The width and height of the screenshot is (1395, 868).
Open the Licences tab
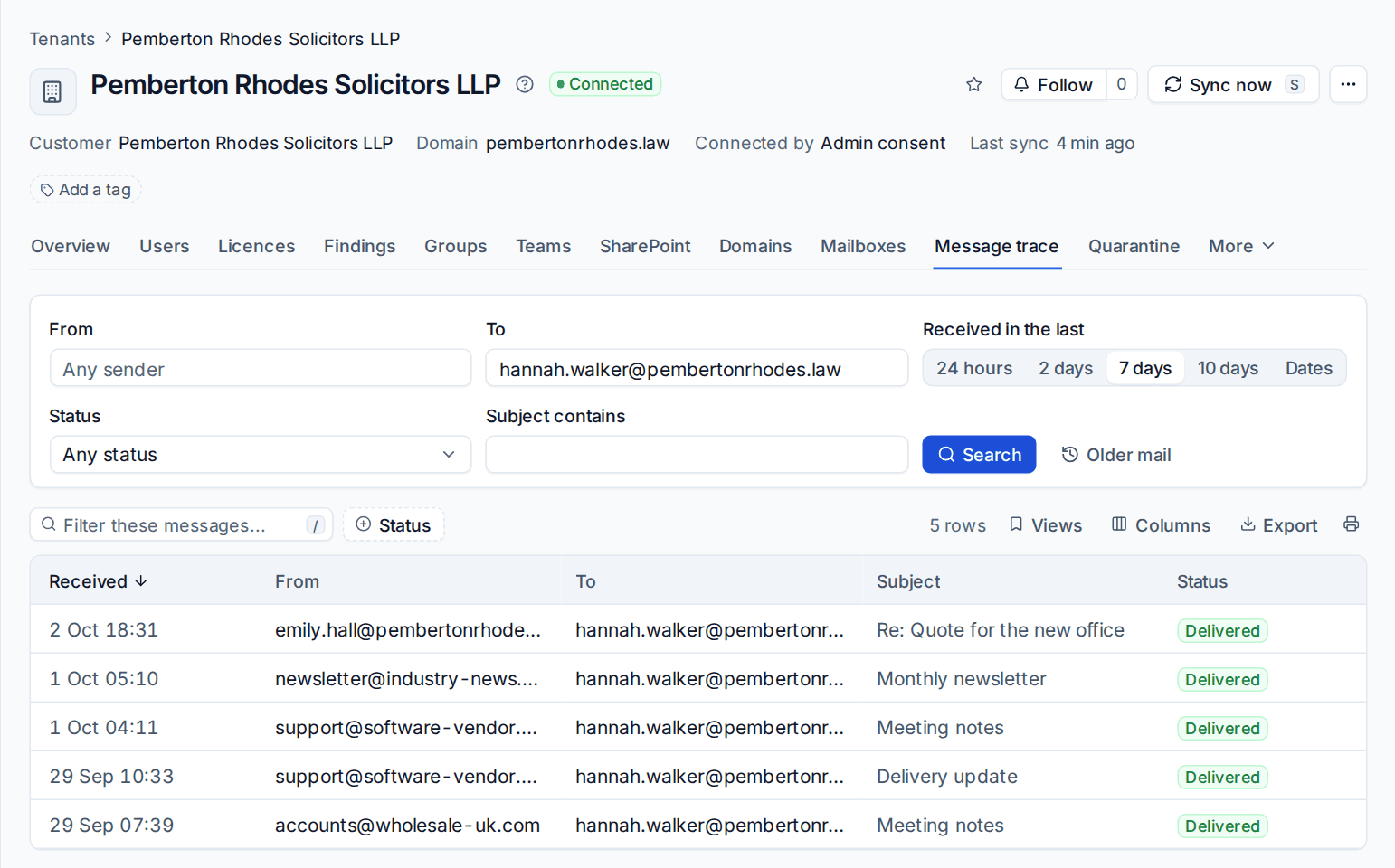pos(257,246)
